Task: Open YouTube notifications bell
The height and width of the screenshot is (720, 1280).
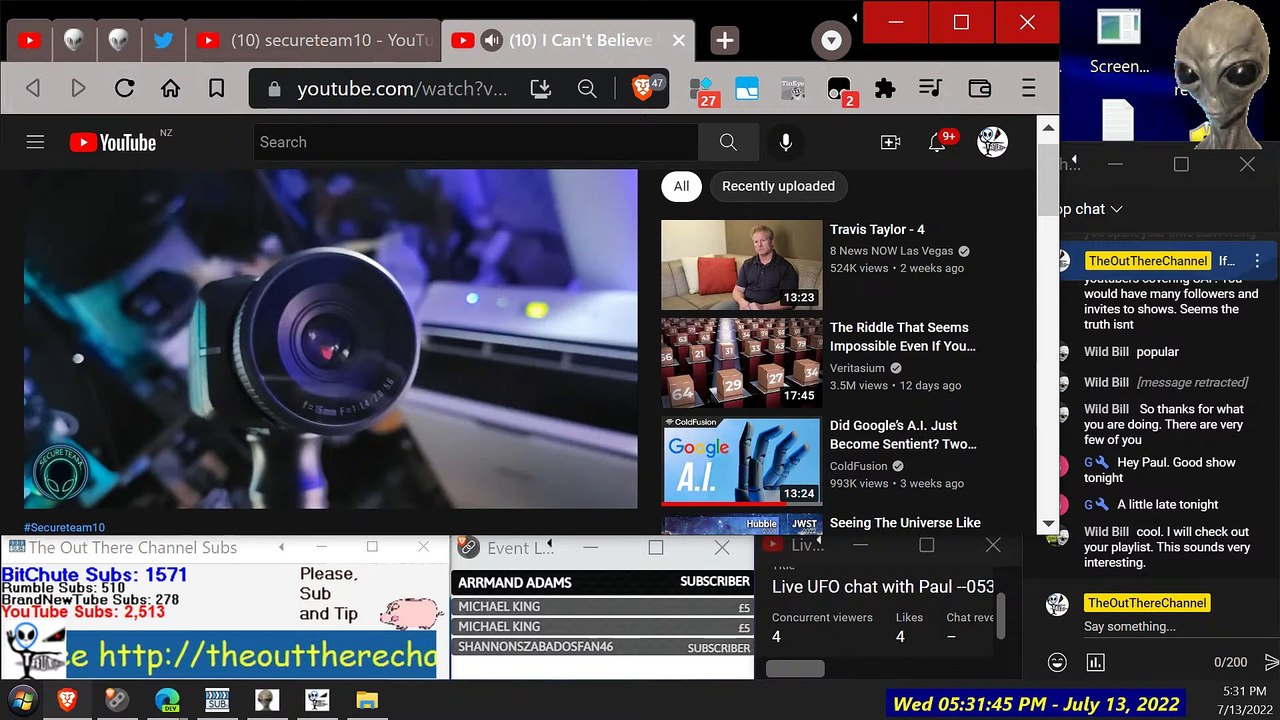Action: click(937, 142)
